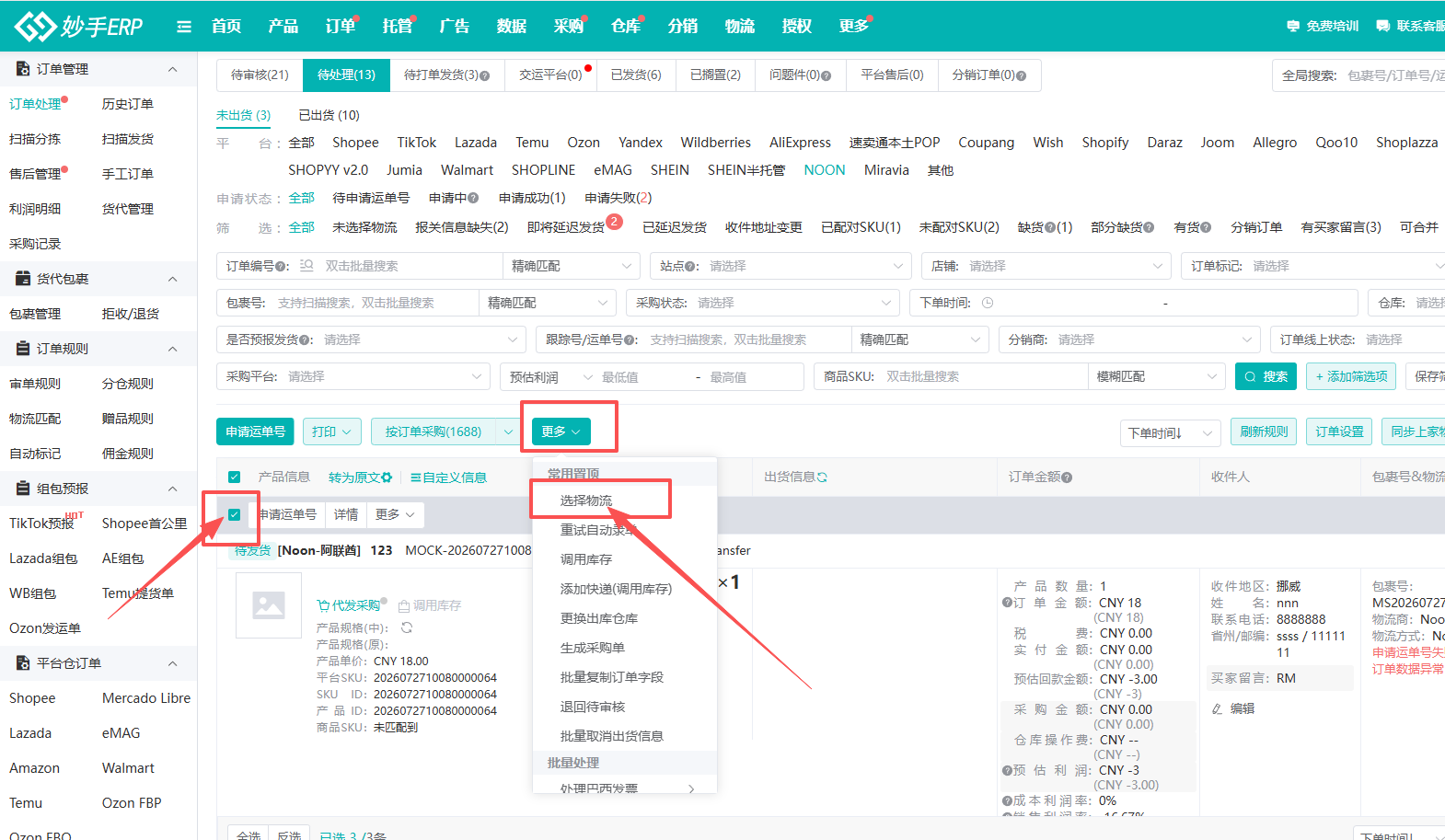Choose 更换出库仓库 menu item
The image size is (1445, 840).
tap(599, 618)
